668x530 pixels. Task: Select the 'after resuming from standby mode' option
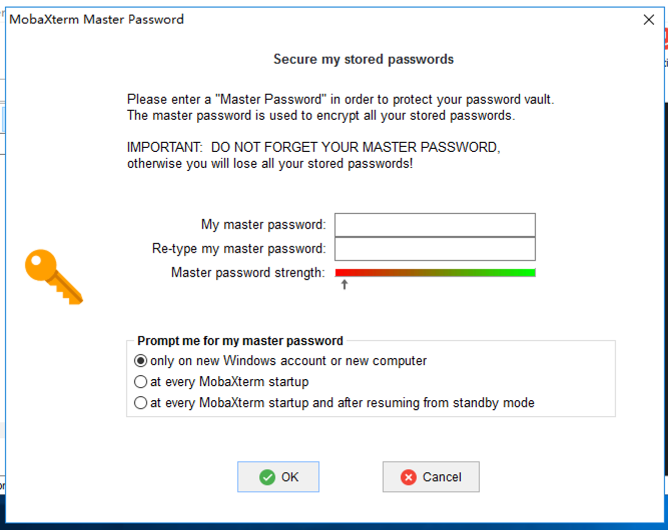tap(141, 403)
